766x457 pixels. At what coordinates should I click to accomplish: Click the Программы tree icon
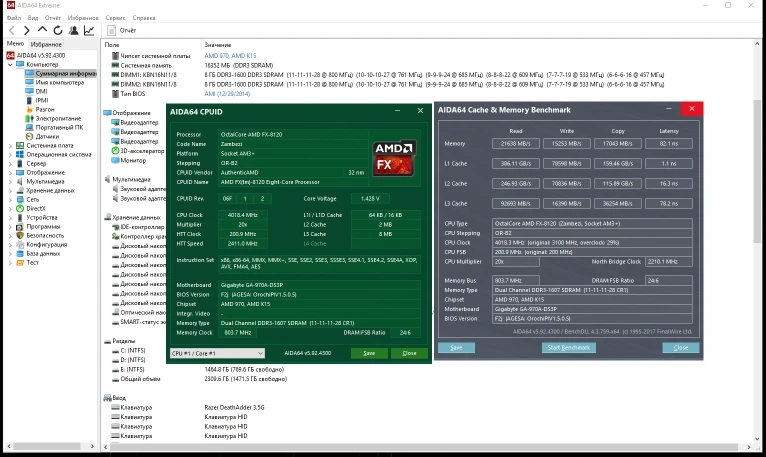coord(20,226)
